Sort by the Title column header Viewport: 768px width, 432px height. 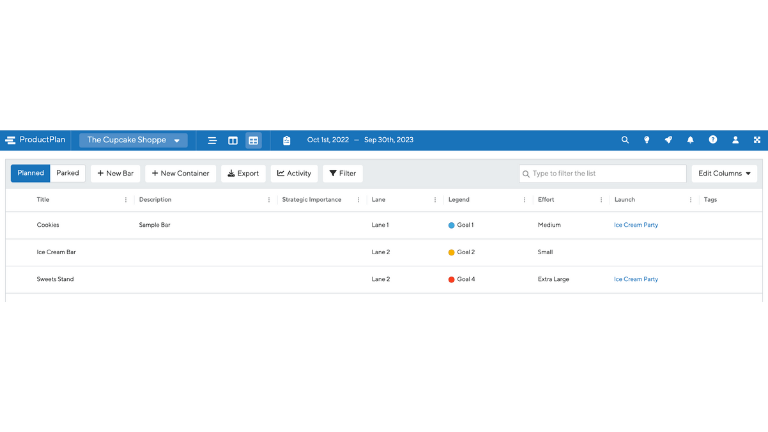[43, 200]
